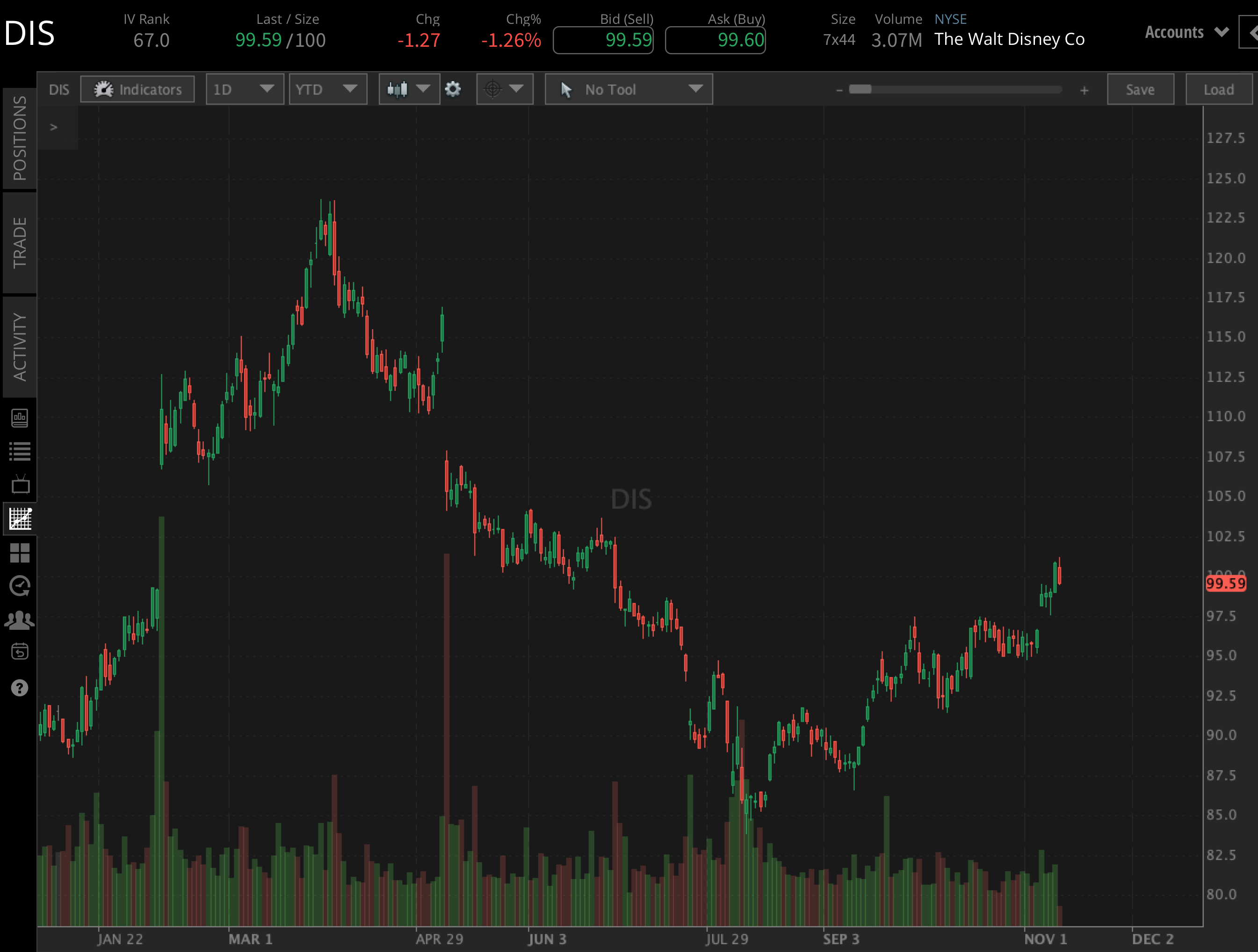Open the book with bars icon

[x=20, y=418]
